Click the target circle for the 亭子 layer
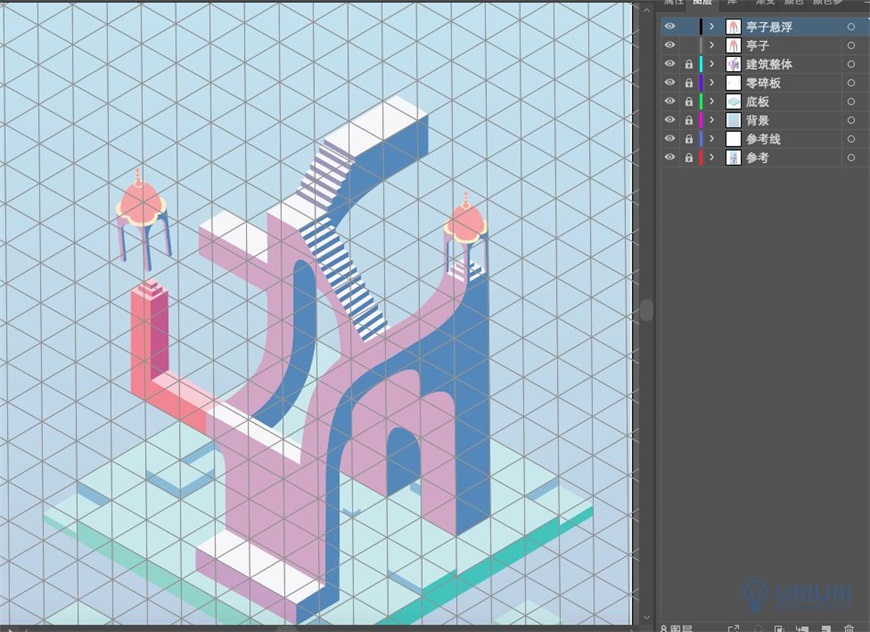 coord(852,45)
